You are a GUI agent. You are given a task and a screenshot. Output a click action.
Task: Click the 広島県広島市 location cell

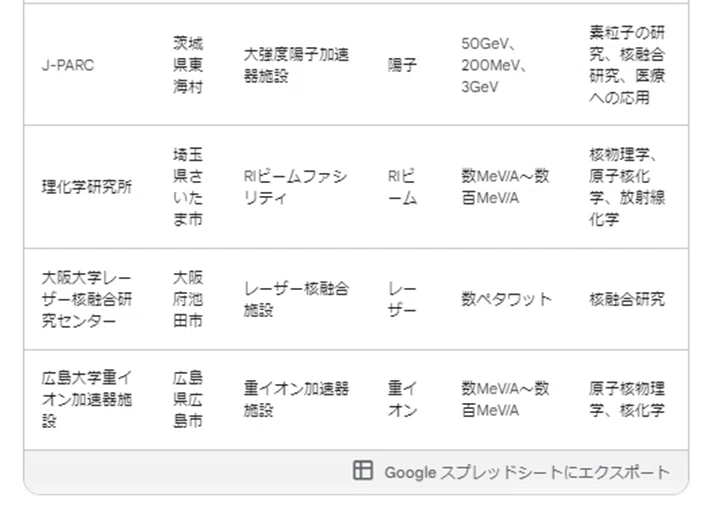point(188,399)
